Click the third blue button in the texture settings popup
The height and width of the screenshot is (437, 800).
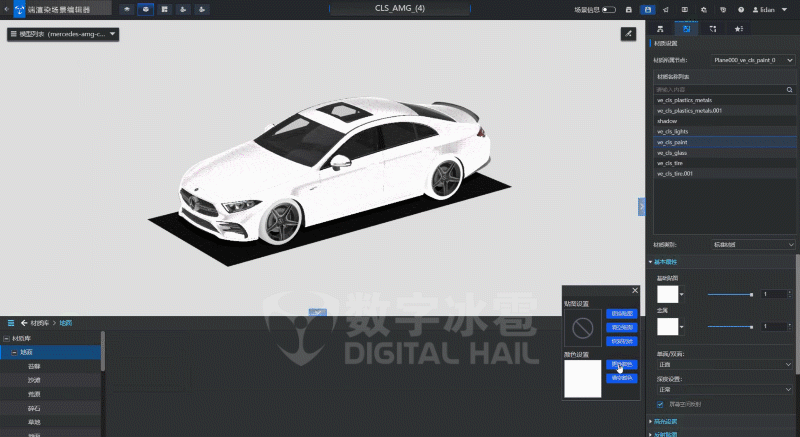click(x=621, y=341)
